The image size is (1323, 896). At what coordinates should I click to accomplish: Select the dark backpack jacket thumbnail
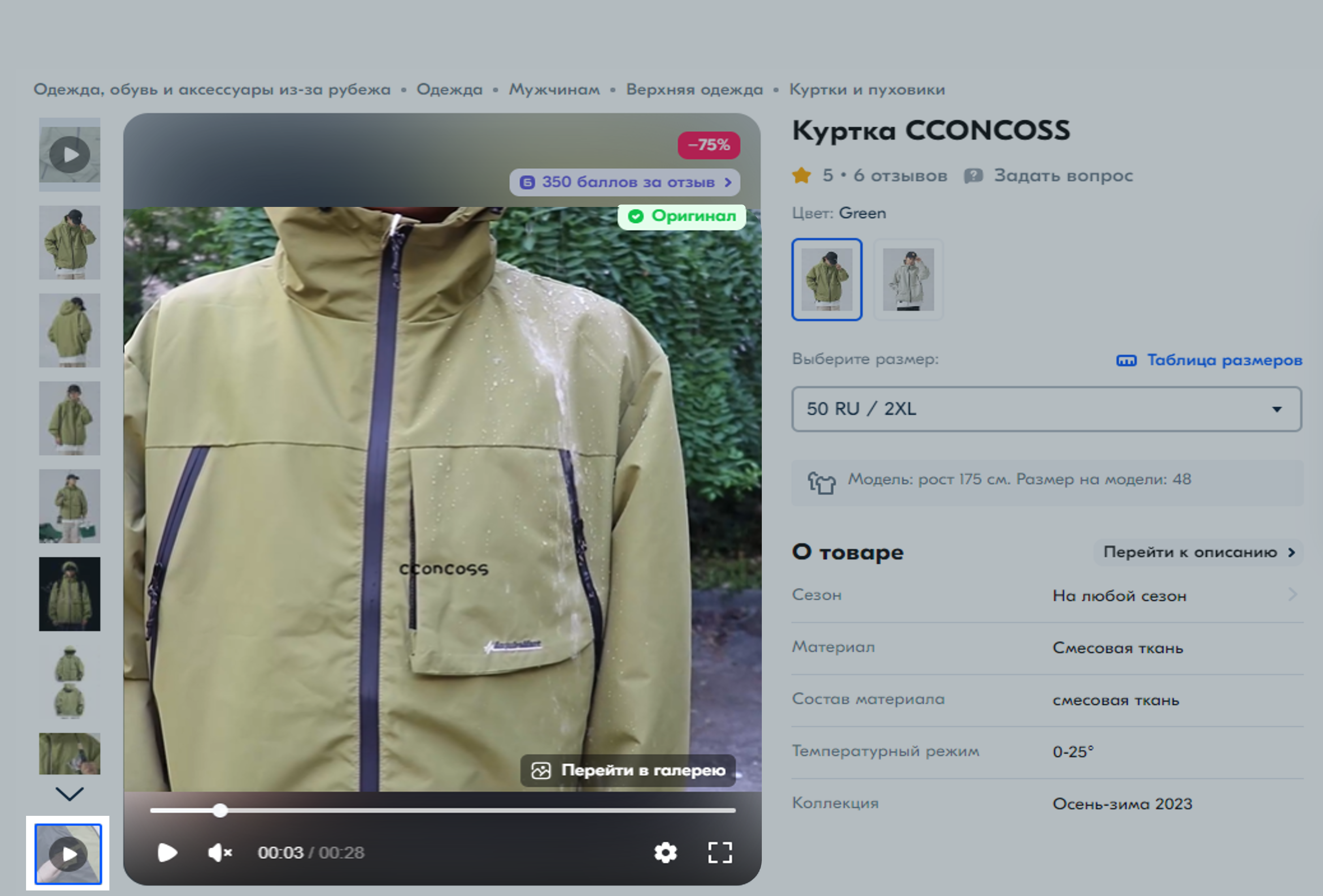[70, 594]
